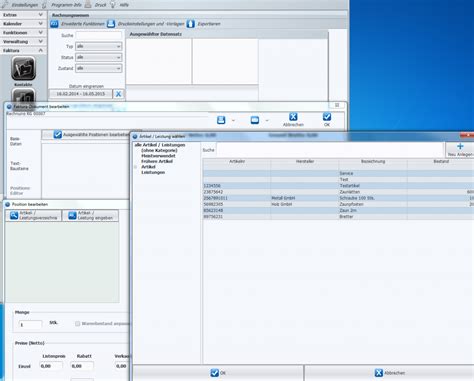The image size is (474, 381).
Task: Select 'Meistverwendet' category in the tree
Action: 158,156
